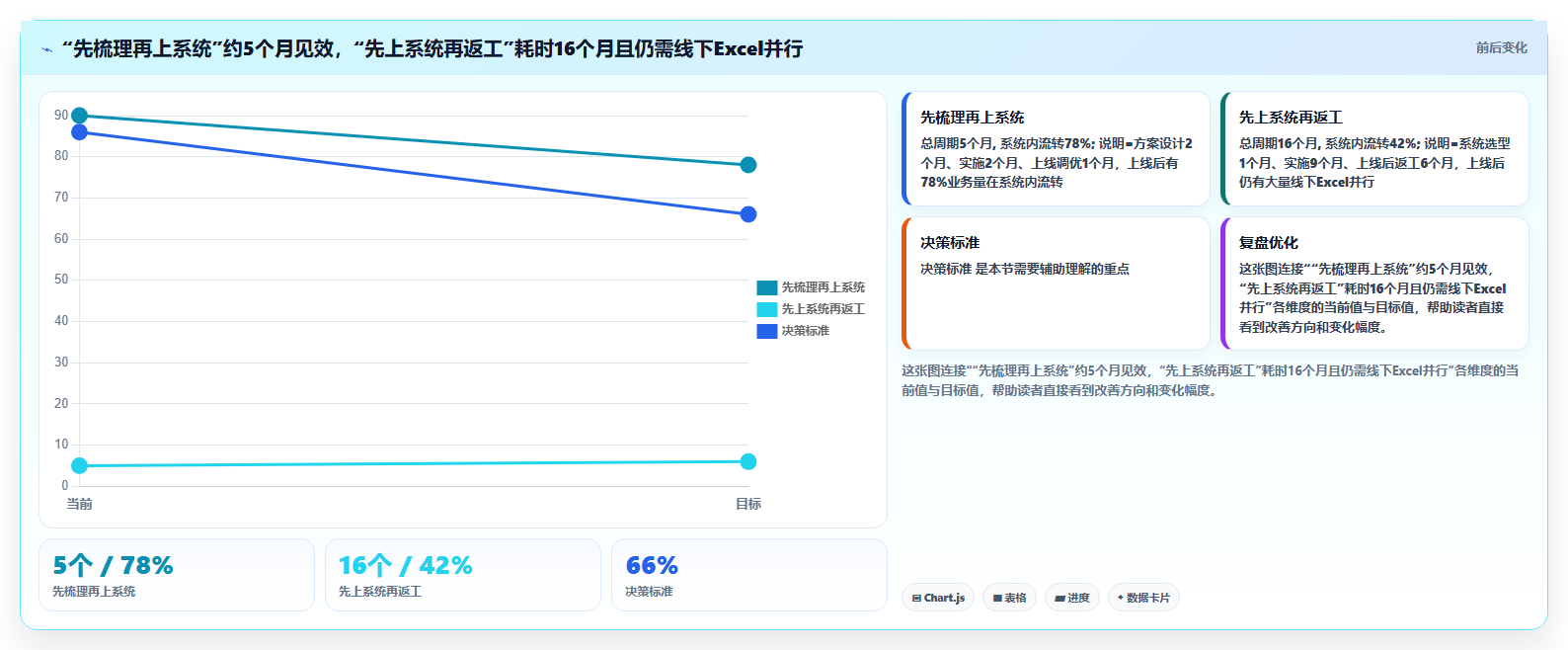Viewport: 1568px width, 650px height.
Task: Click the 数据卡片 tag icon
Action: pyautogui.click(x=1120, y=598)
